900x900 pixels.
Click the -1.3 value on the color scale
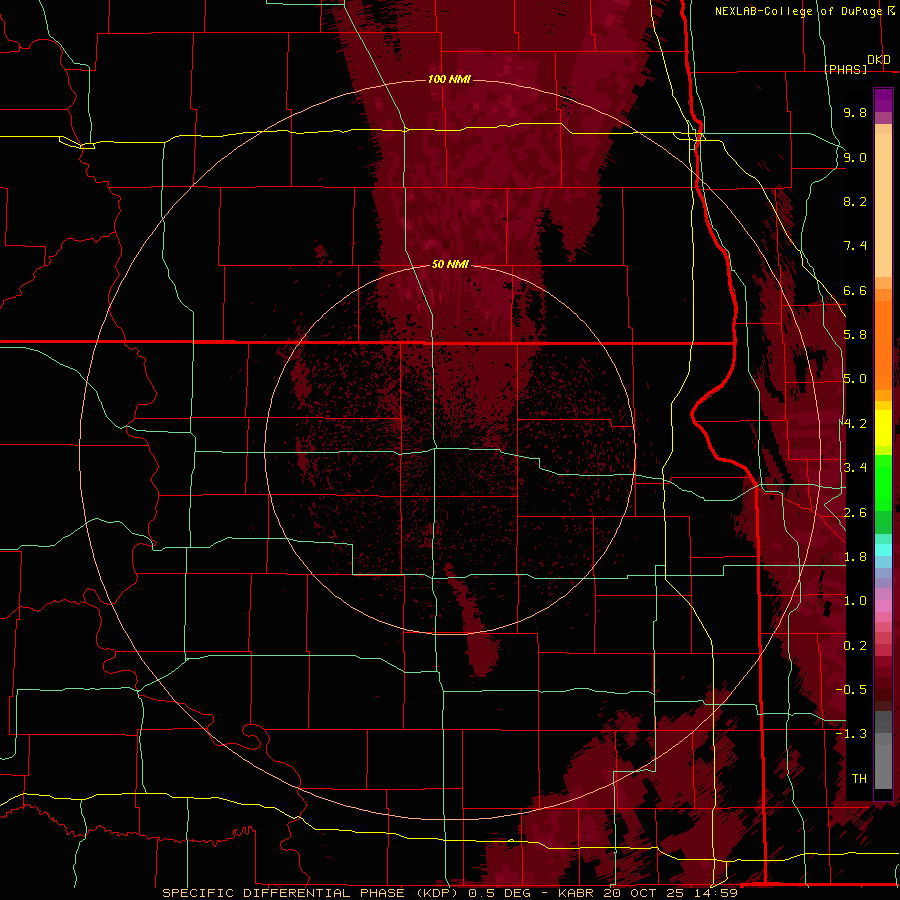click(851, 734)
